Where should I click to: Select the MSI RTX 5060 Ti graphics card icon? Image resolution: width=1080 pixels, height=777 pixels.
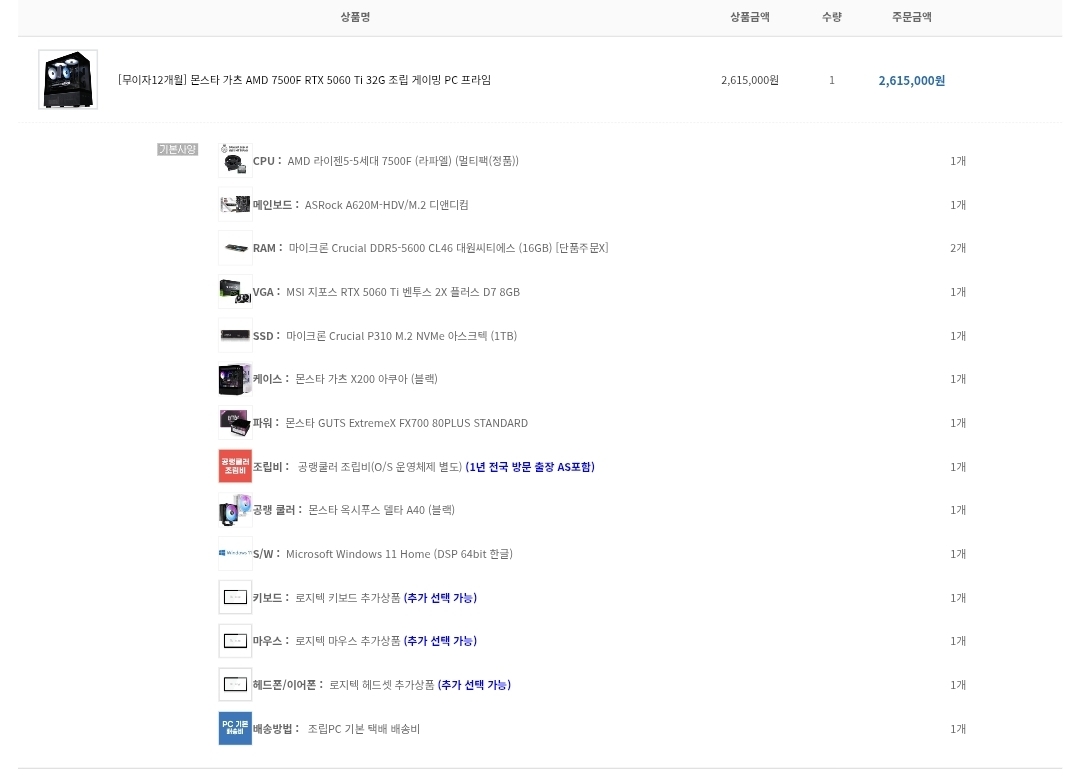pos(235,292)
